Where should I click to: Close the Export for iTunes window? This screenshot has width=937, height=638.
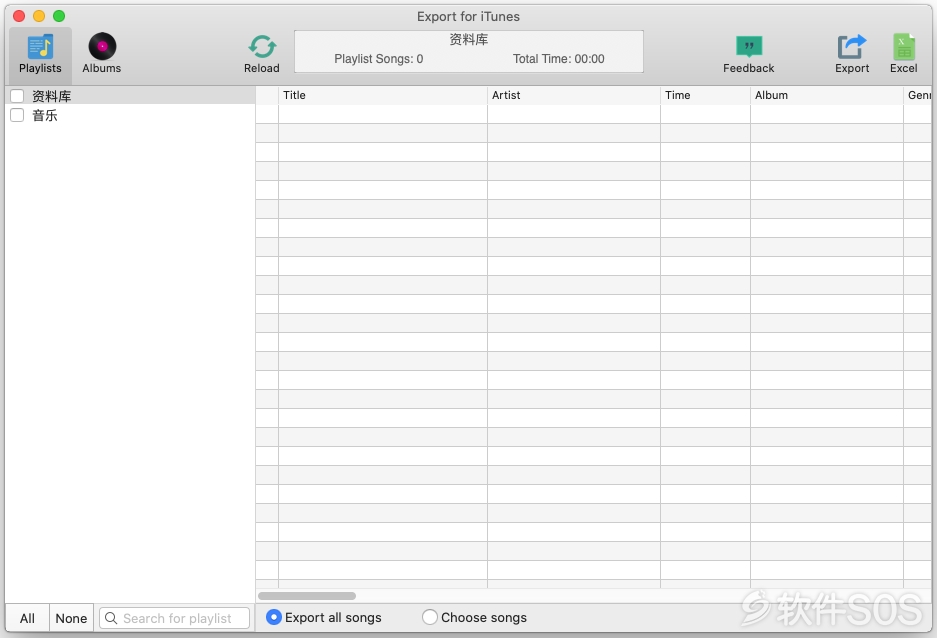[x=19, y=16]
